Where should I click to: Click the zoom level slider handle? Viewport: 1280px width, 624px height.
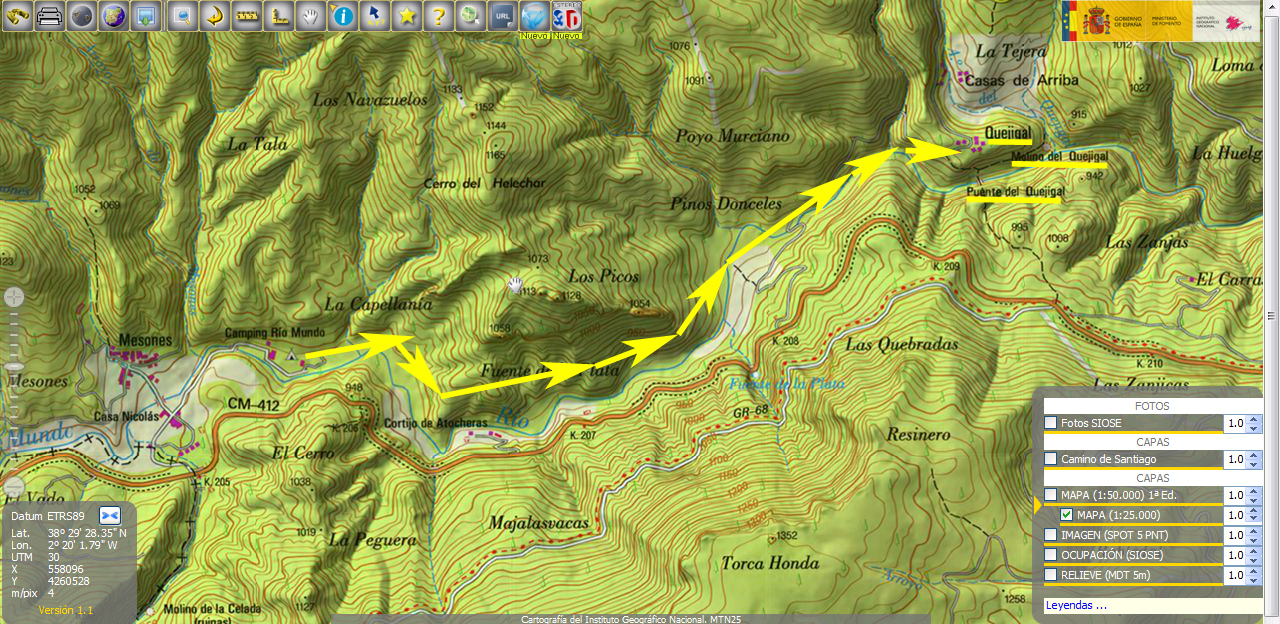tap(14, 368)
